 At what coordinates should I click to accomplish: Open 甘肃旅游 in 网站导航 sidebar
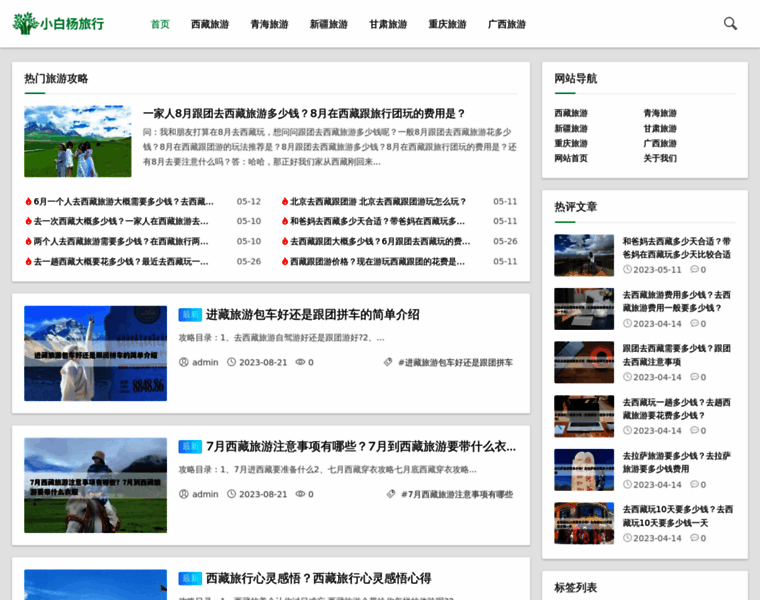click(x=660, y=128)
